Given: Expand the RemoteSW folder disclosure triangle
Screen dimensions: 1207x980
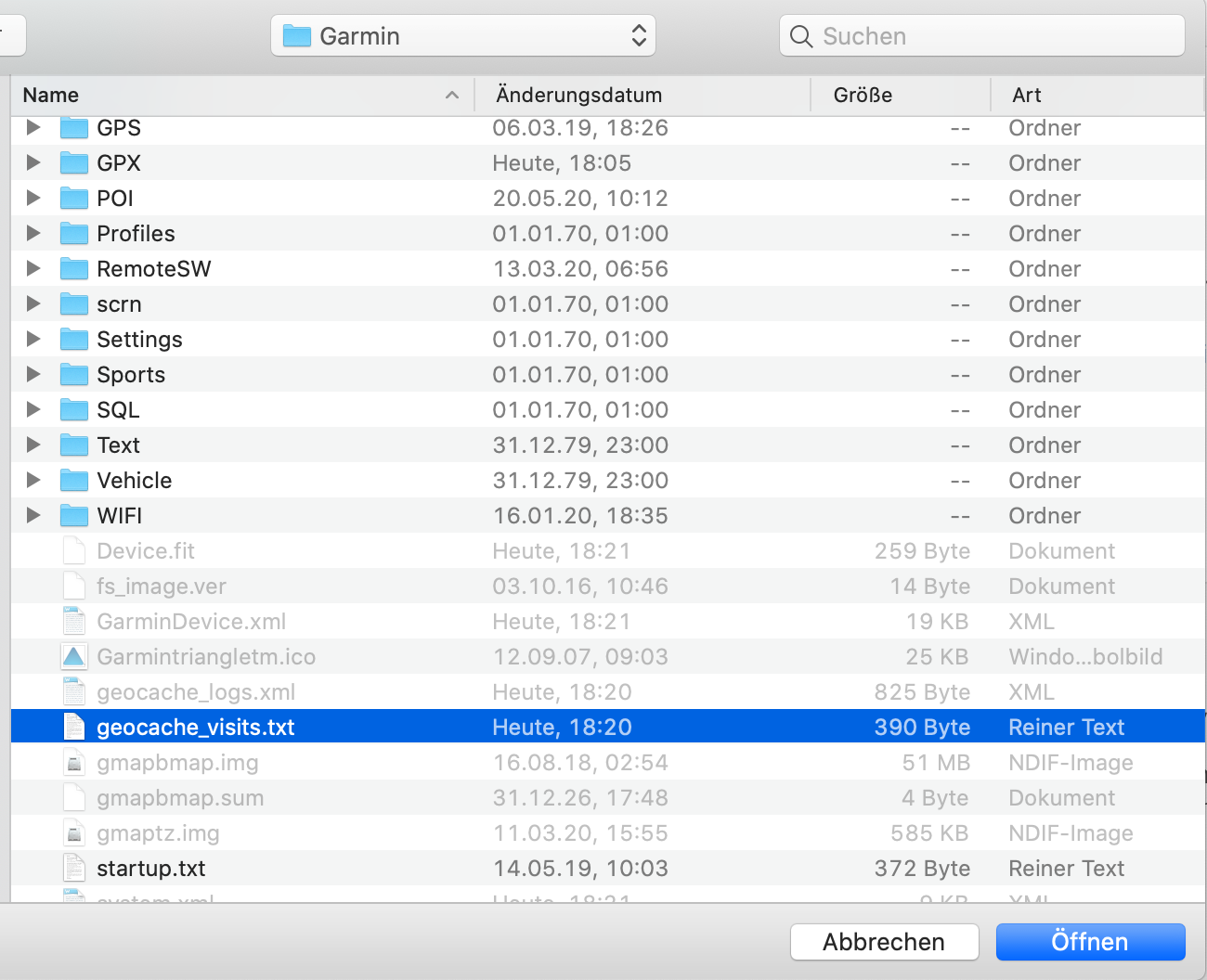Looking at the screenshot, I should coord(33,268).
